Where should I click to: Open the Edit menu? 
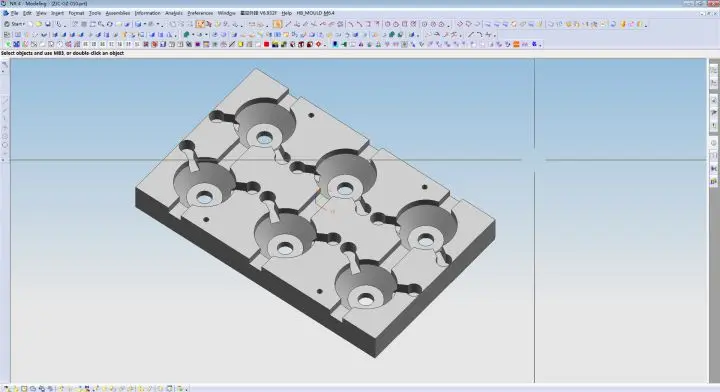coord(28,13)
